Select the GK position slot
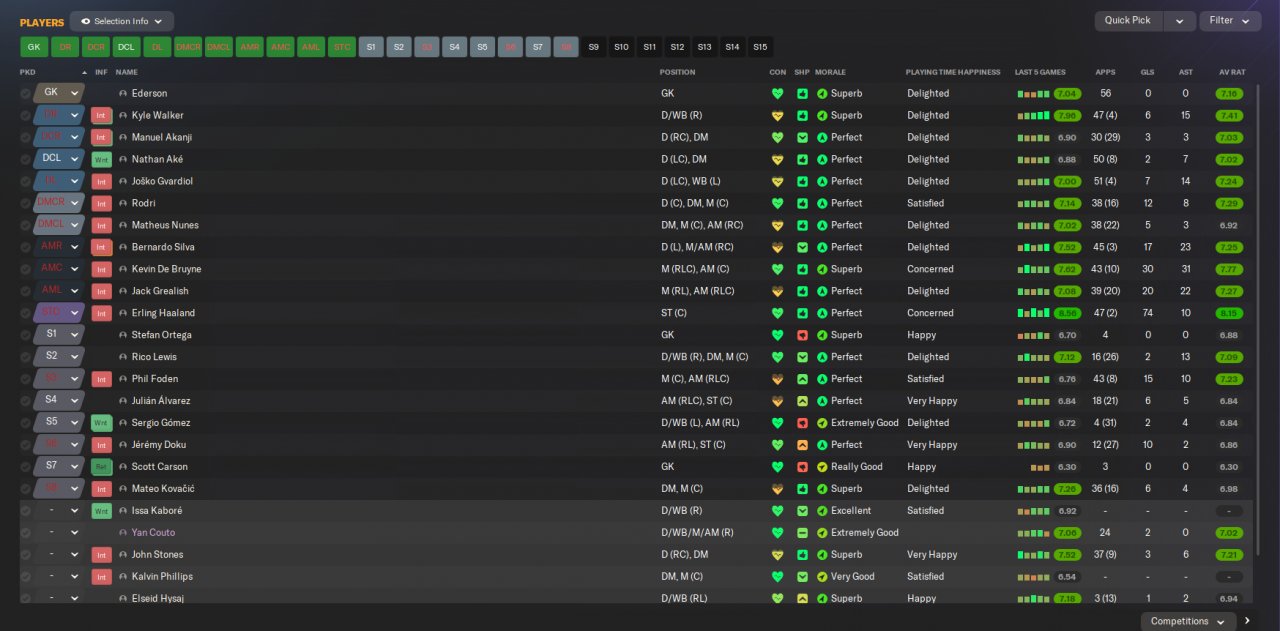This screenshot has height=631, width=1280. pos(34,47)
